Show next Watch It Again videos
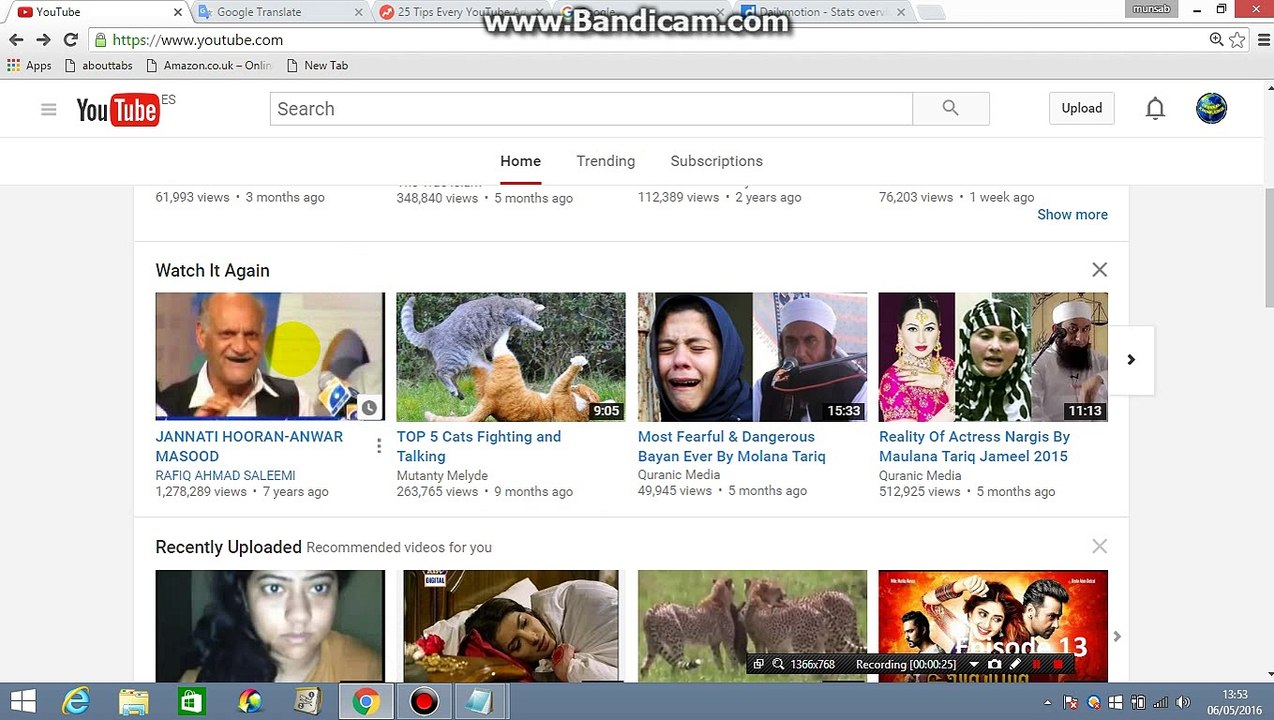The image size is (1274, 720). coord(1131,360)
